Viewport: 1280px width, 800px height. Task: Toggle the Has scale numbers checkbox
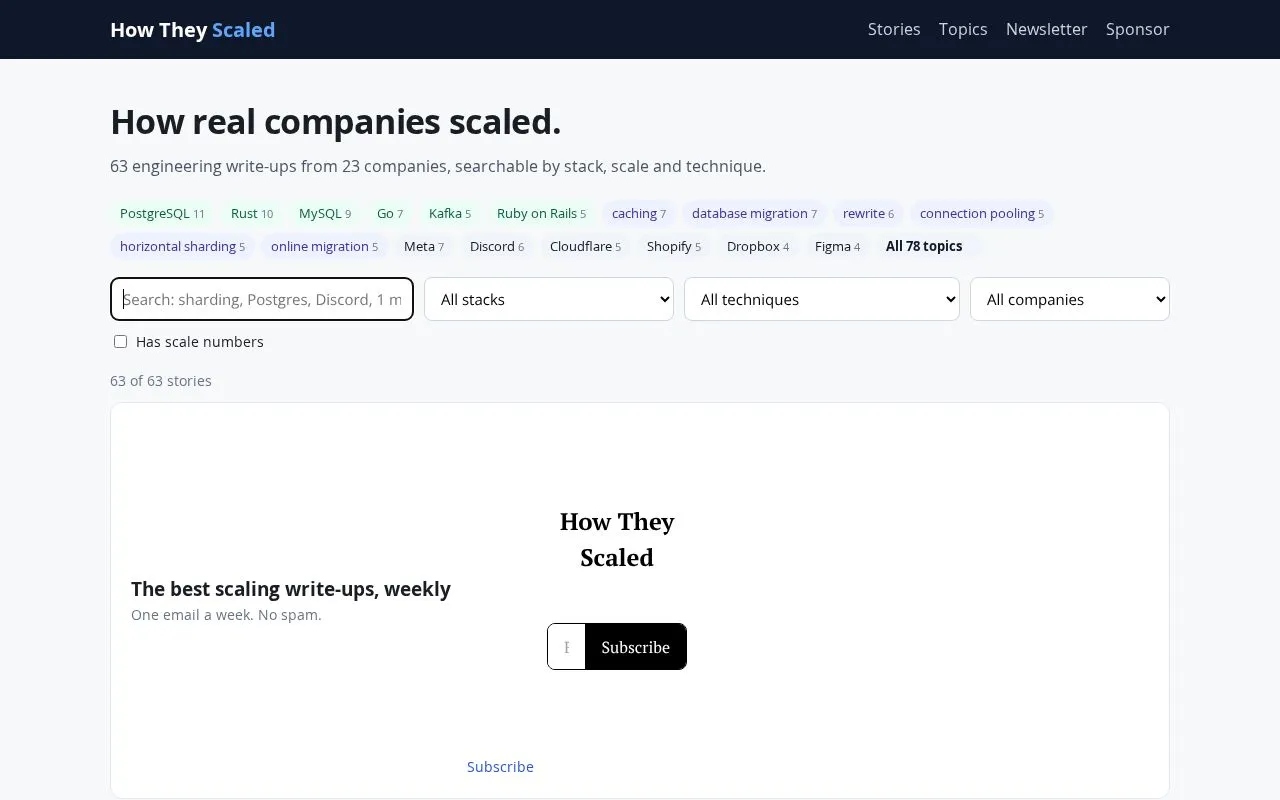tap(120, 342)
